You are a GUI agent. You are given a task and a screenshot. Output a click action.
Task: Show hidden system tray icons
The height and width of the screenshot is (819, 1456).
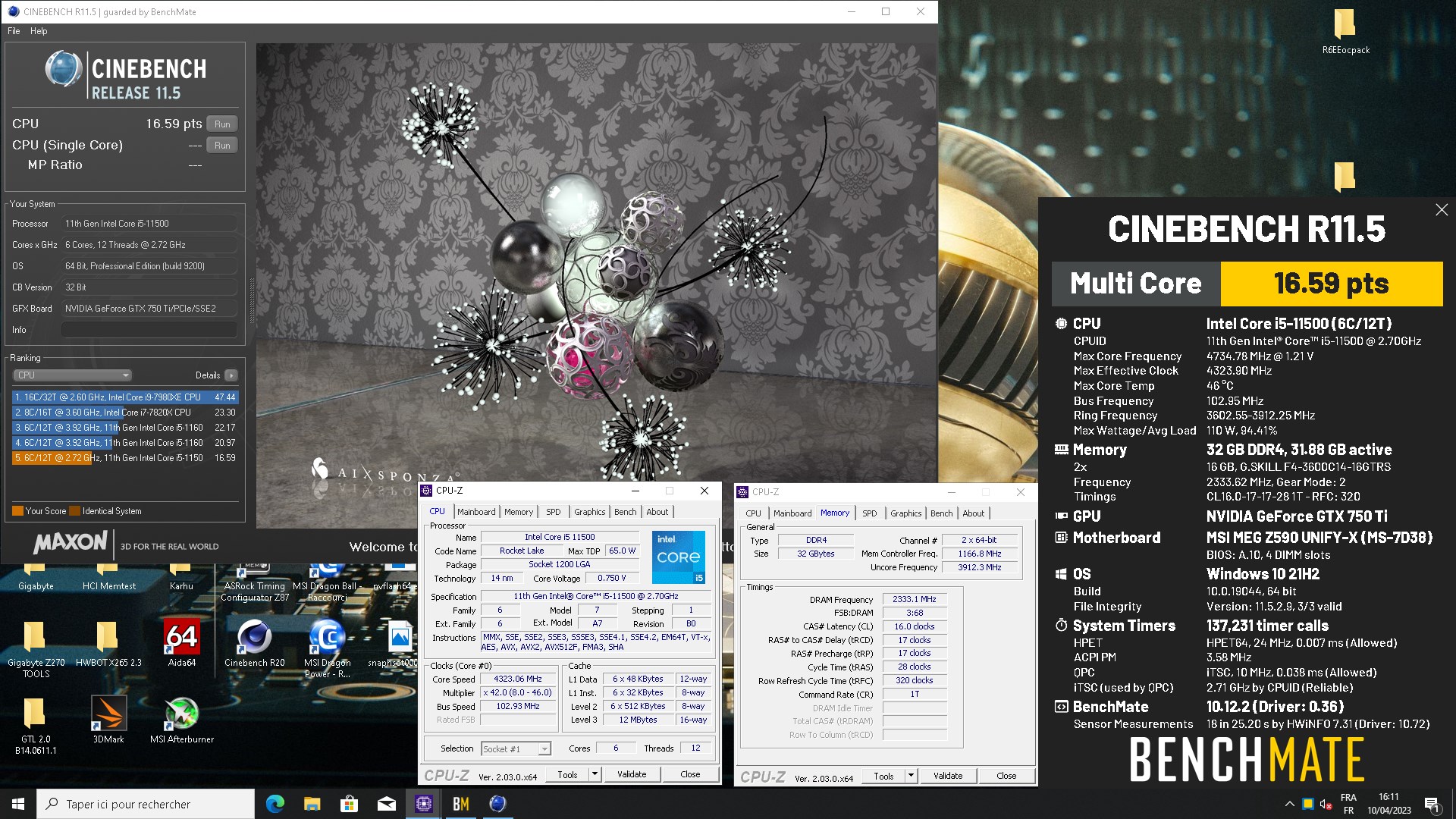(1289, 804)
